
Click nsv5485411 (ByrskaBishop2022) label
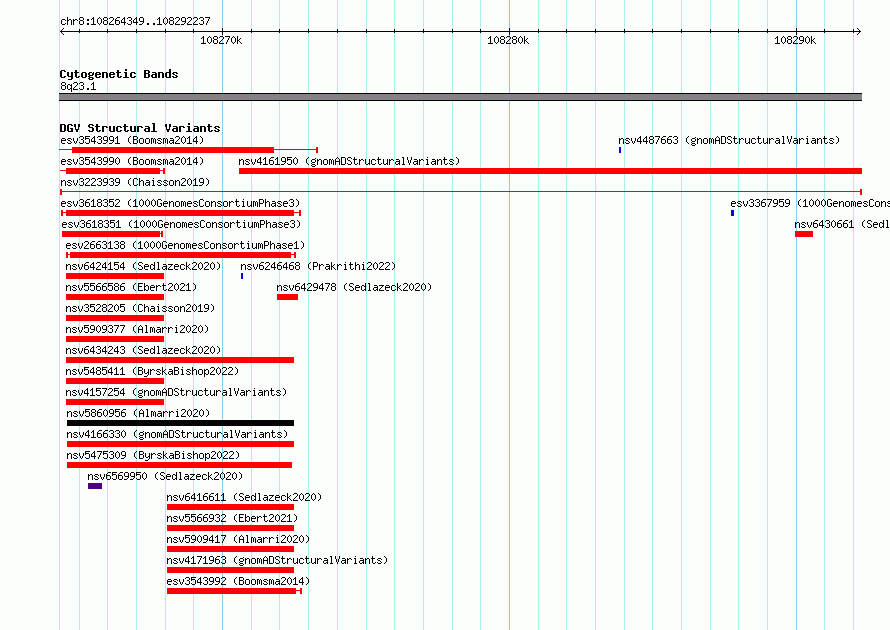point(152,371)
